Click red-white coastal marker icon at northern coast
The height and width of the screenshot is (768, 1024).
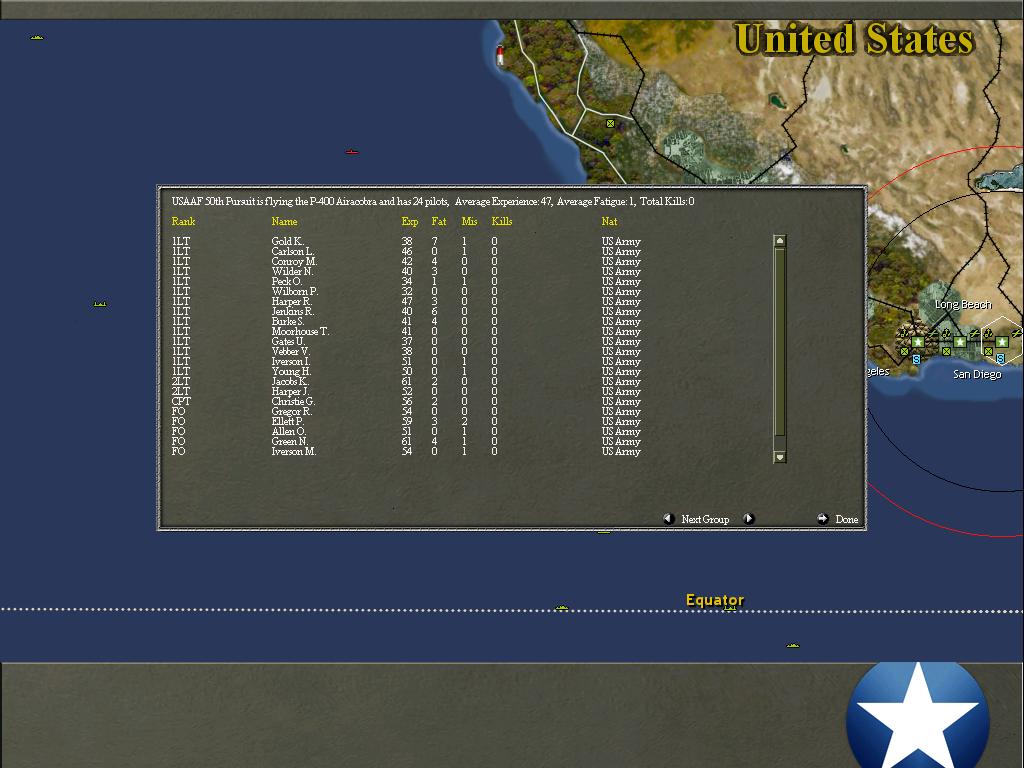pos(500,55)
